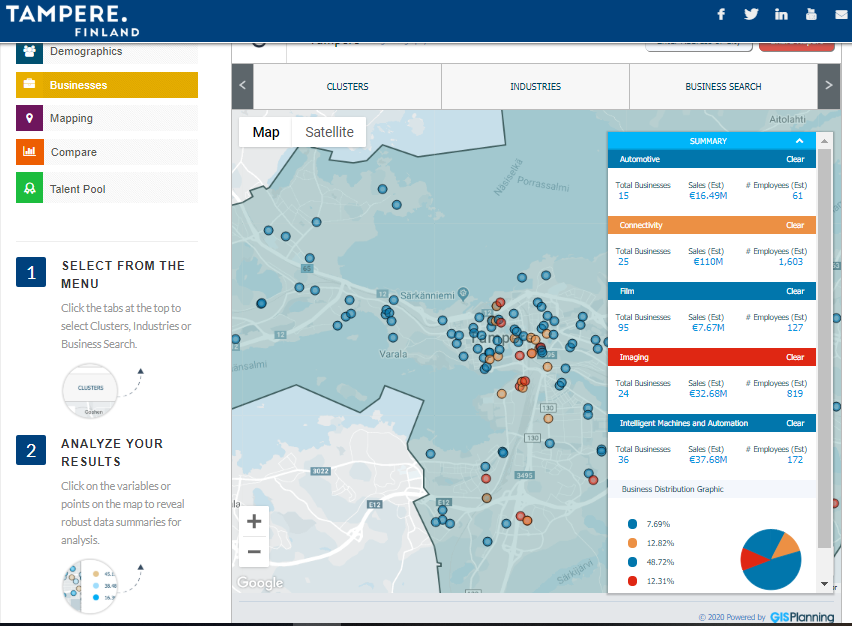852x626 pixels.
Task: Select Mapping in the sidebar
Action: 107,118
